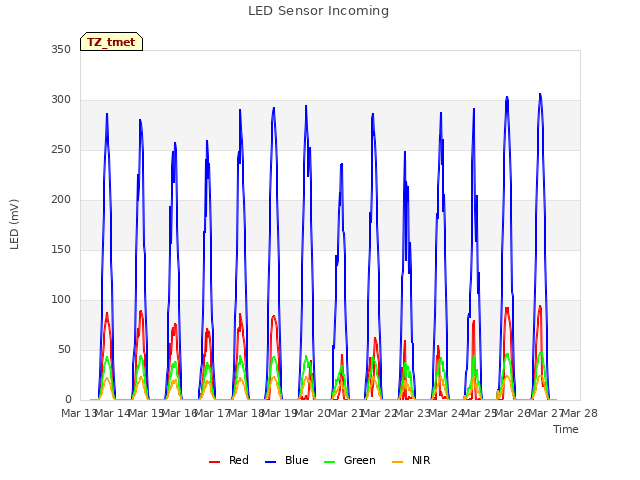
Task: Click the Mar 28 x-axis date label
Action: coord(580,413)
